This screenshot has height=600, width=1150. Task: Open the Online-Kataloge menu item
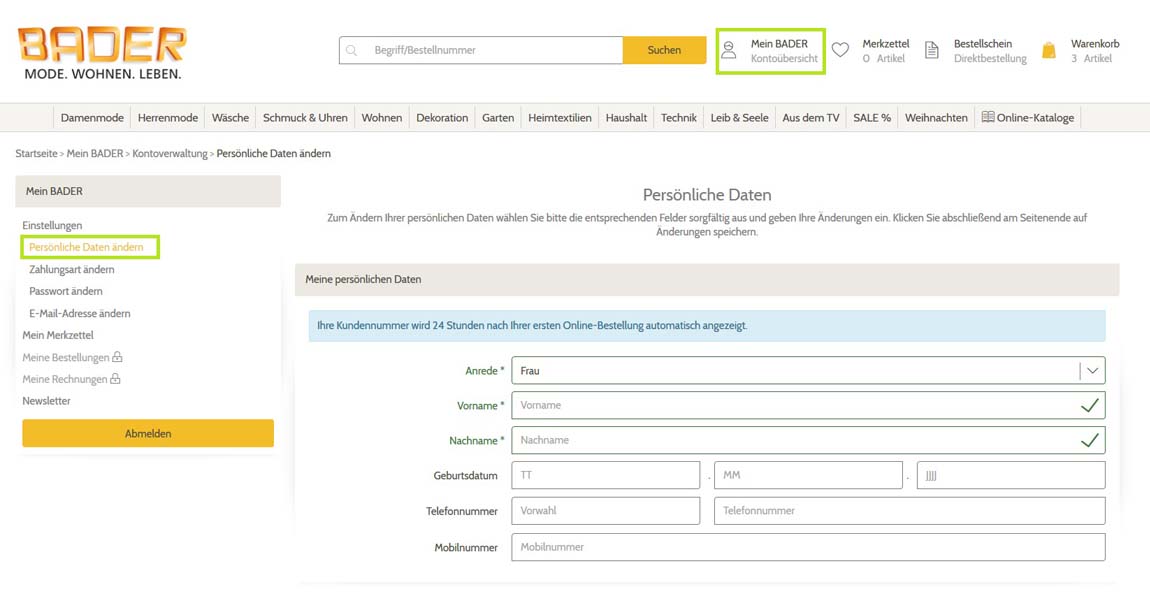click(1027, 118)
